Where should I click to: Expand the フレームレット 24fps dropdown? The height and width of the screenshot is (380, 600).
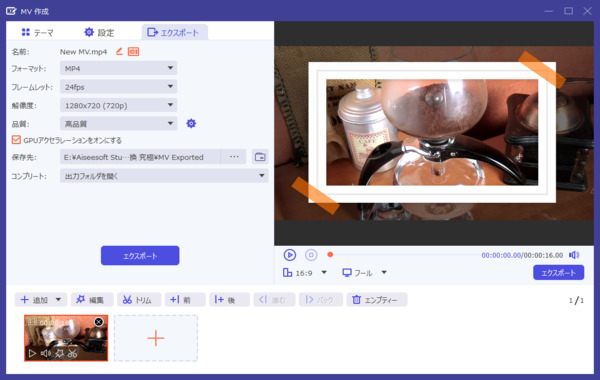(118, 87)
